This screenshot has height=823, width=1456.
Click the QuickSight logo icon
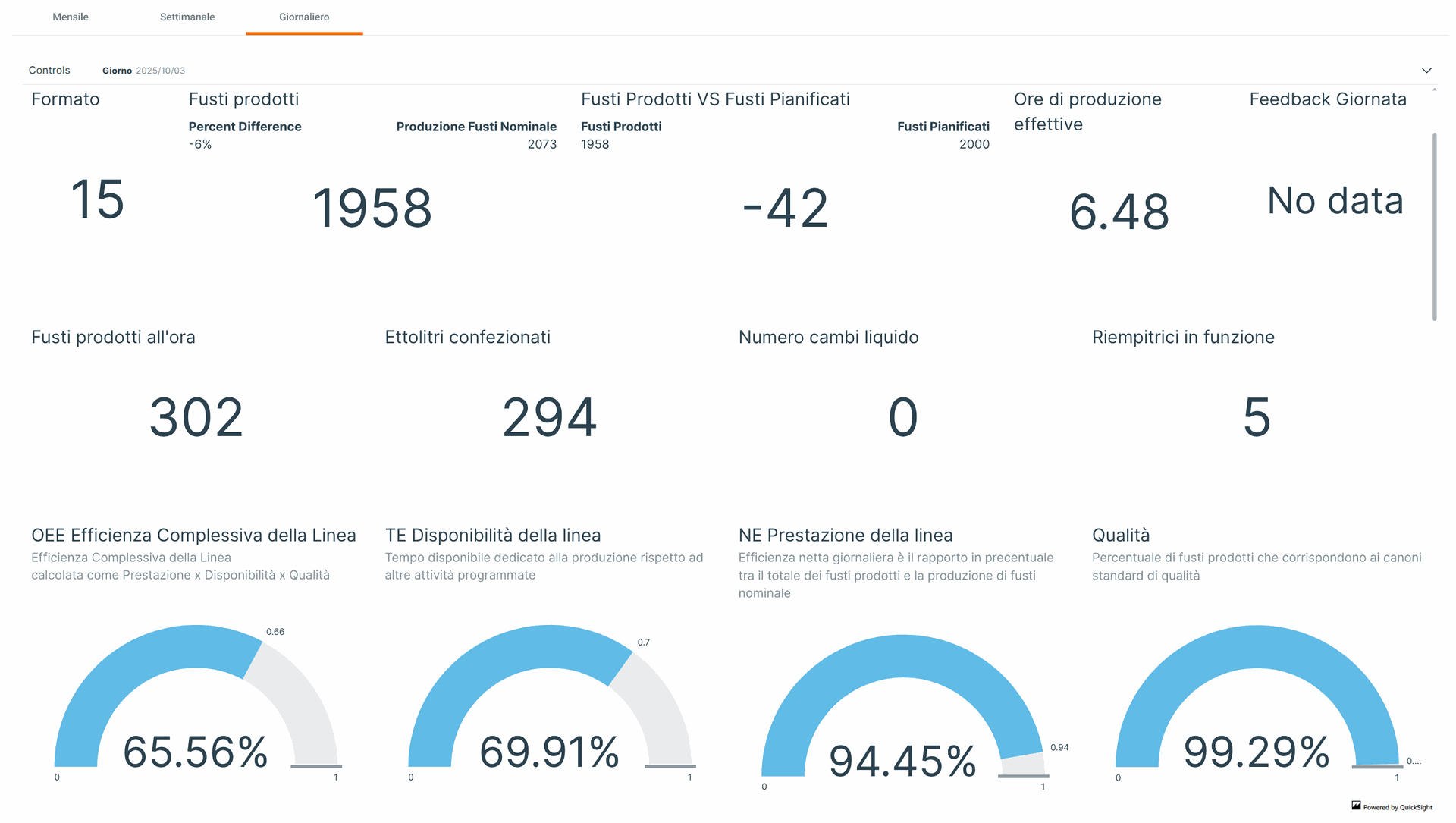click(1356, 806)
